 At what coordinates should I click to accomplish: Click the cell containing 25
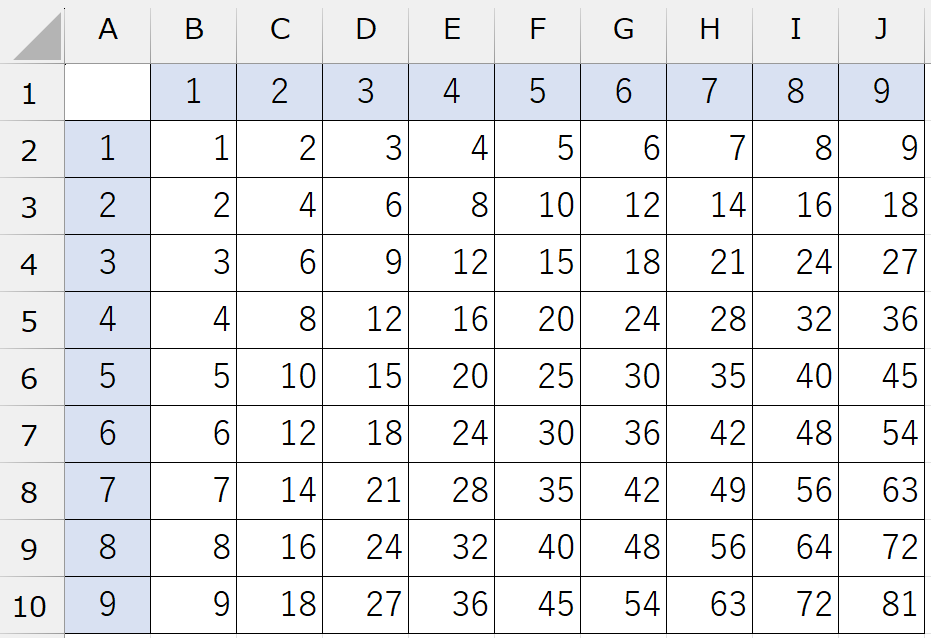538,377
